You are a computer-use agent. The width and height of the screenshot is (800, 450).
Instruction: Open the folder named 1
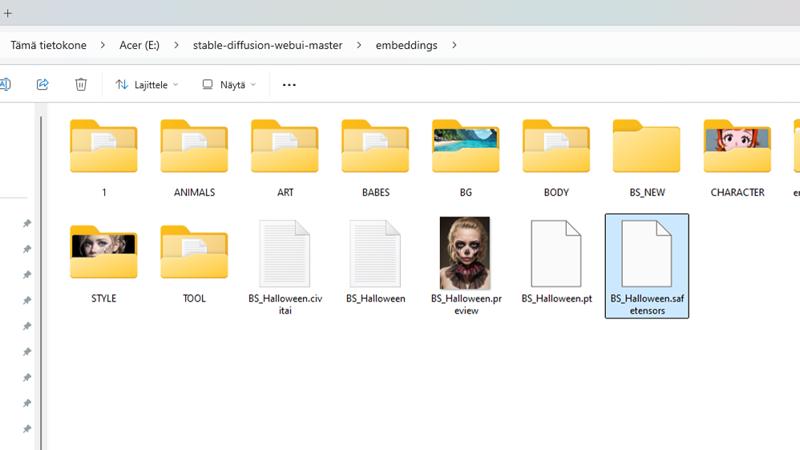104,158
